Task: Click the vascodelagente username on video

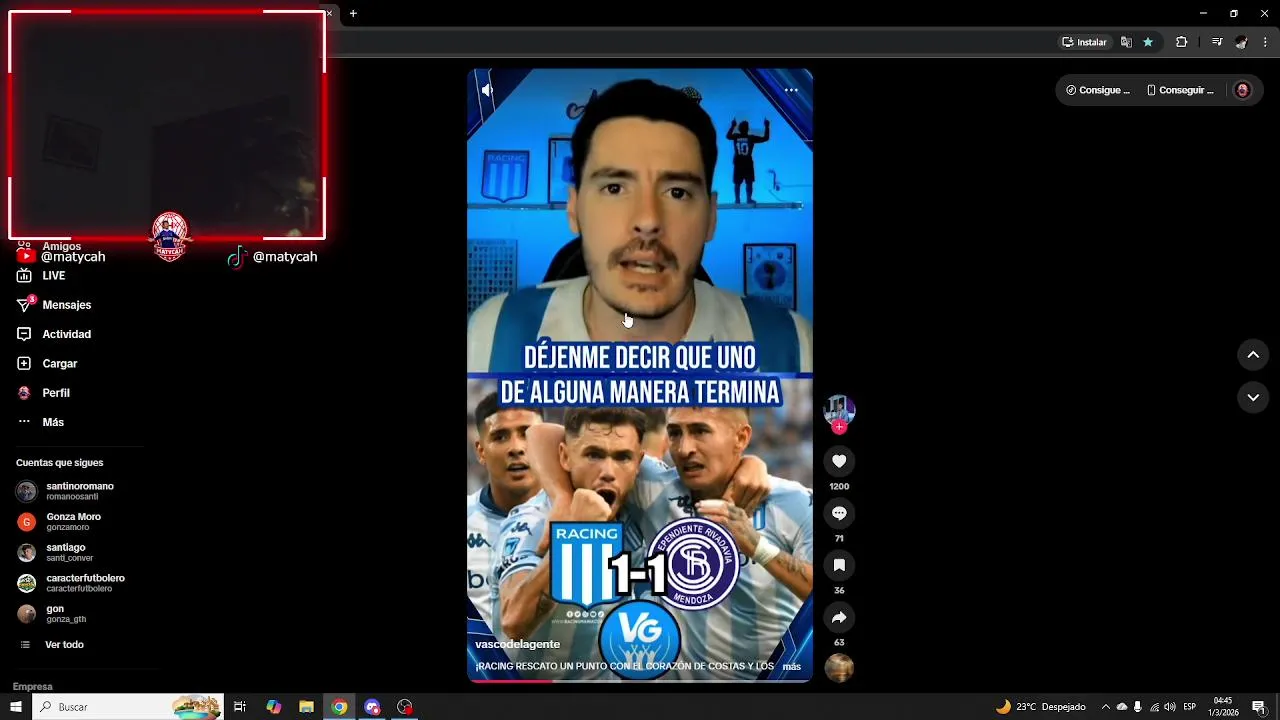Action: click(517, 644)
